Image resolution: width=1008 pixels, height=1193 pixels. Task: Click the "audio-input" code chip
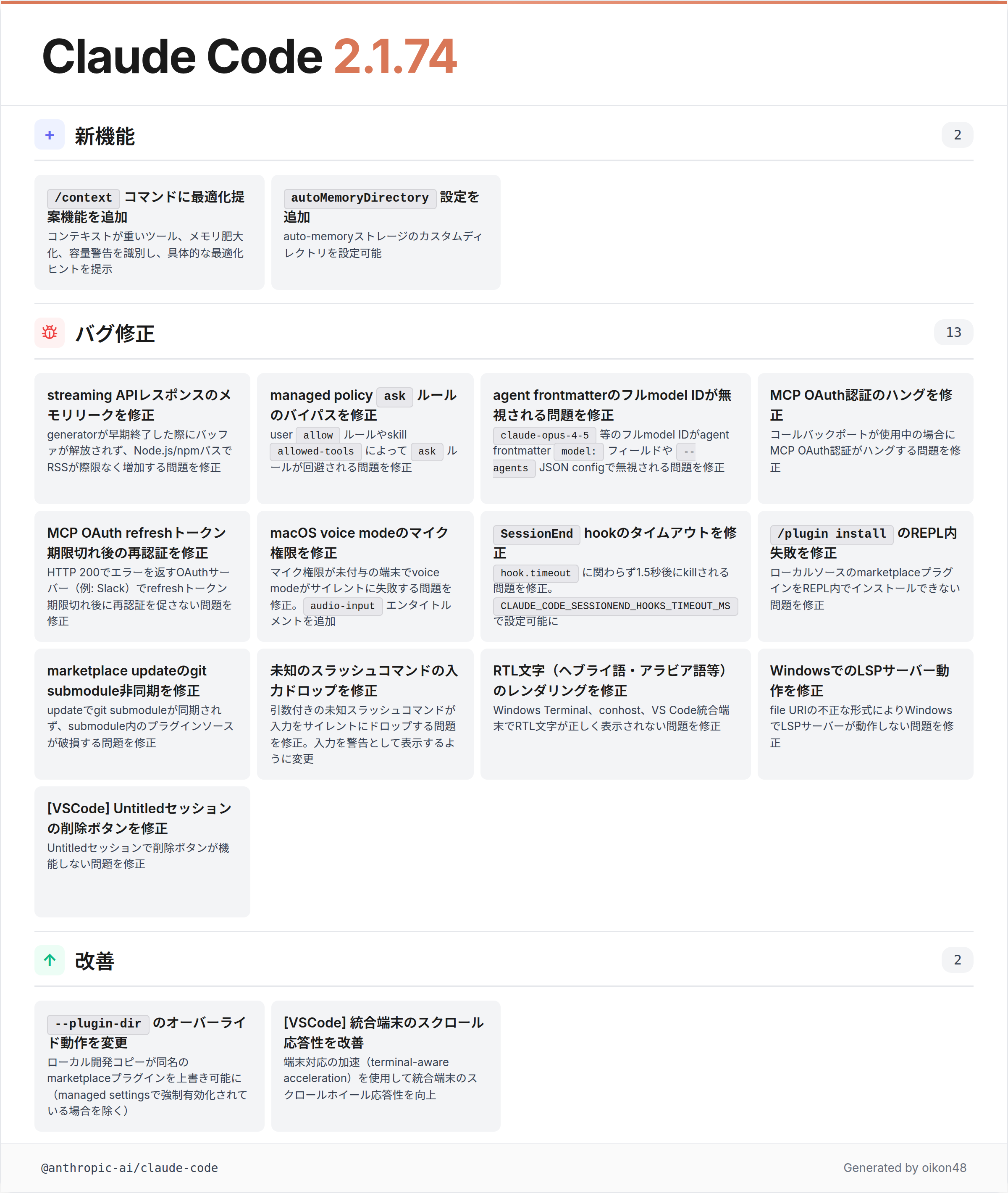point(342,606)
